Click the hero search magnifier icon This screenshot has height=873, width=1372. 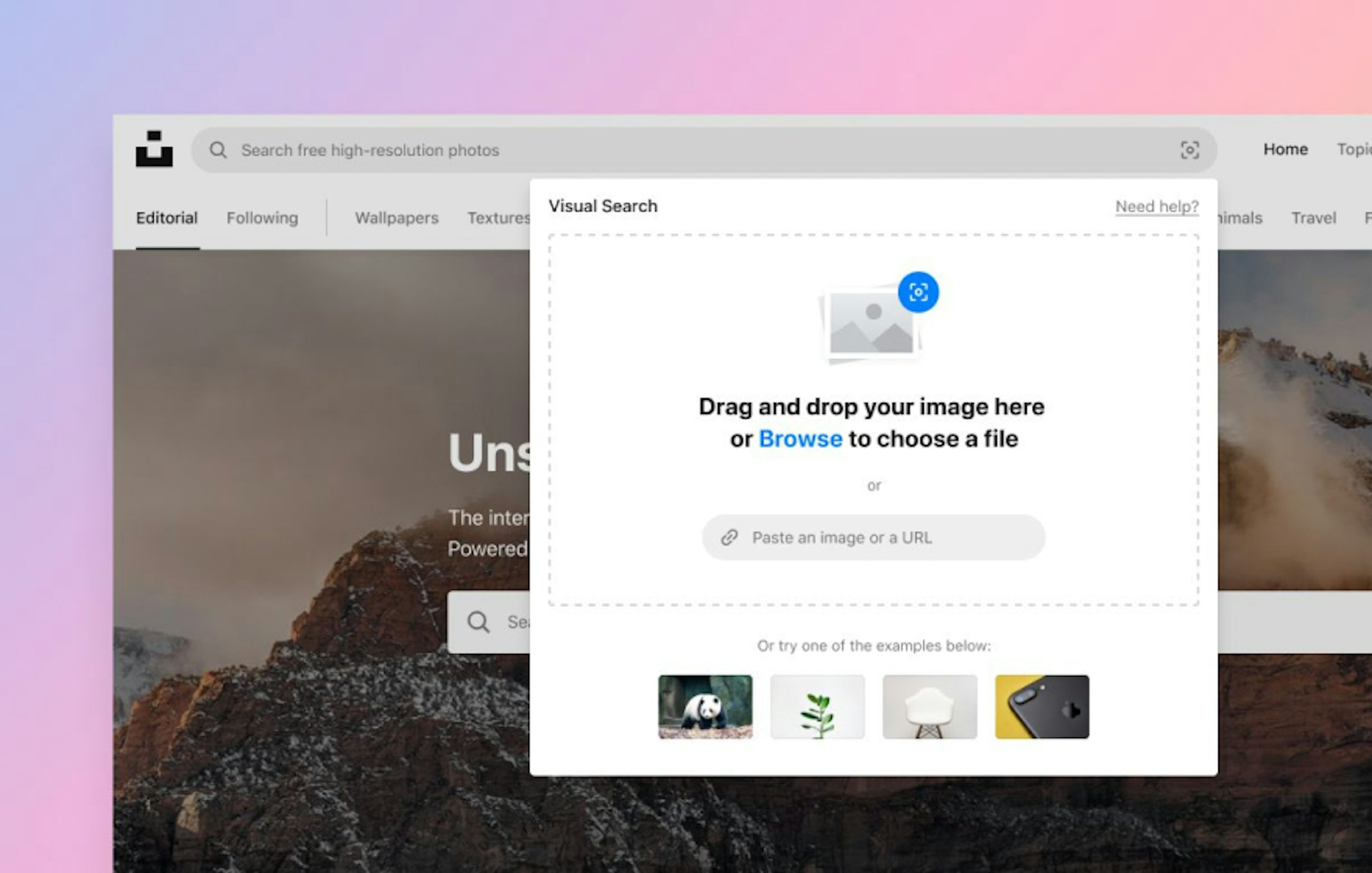tap(478, 621)
